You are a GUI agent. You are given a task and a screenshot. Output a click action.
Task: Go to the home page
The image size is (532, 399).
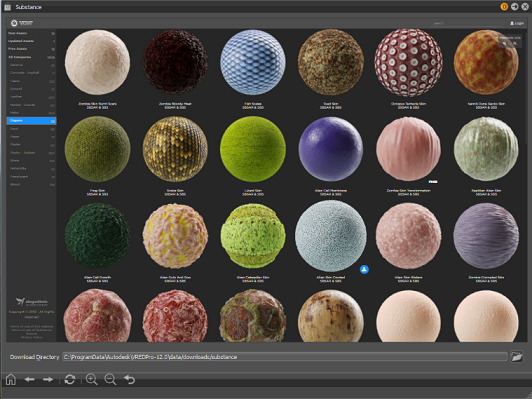pos(11,379)
